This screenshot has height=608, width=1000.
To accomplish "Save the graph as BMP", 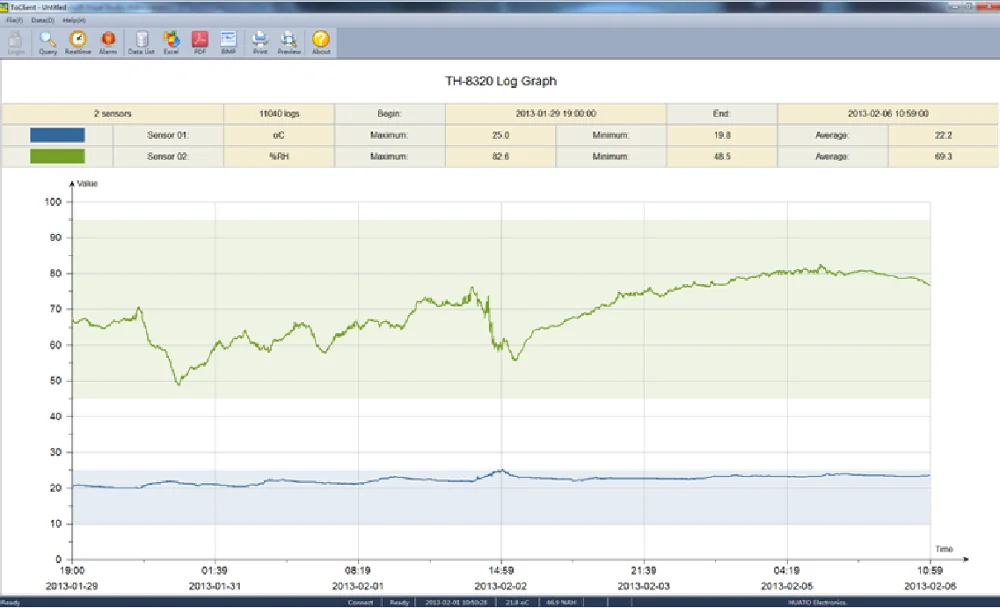I will (x=228, y=41).
